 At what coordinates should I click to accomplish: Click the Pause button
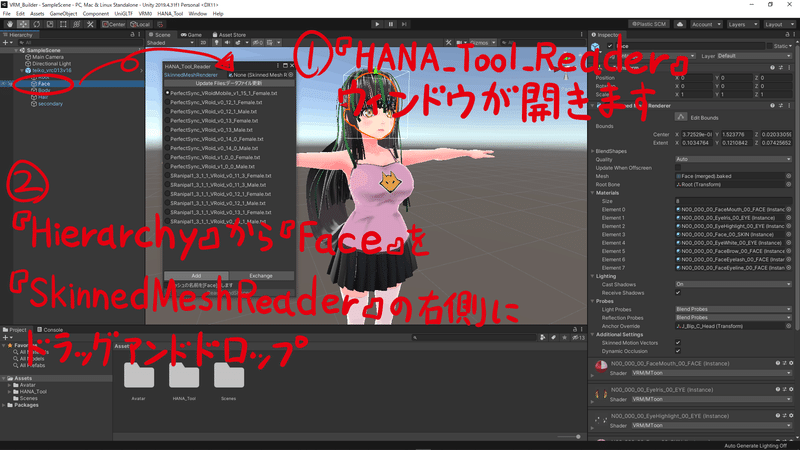coord(391,24)
